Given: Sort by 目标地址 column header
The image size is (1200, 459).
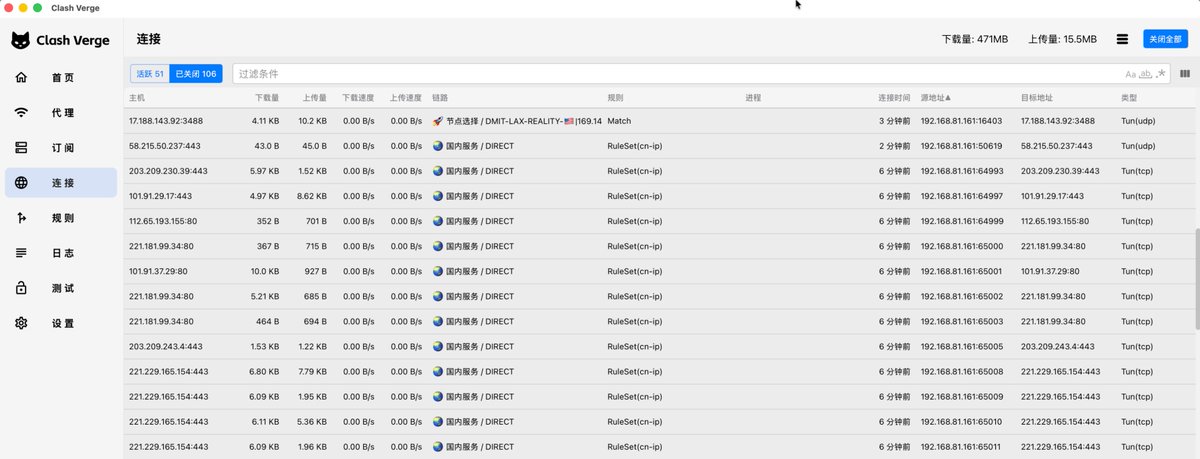Looking at the screenshot, I should [x=1036, y=98].
